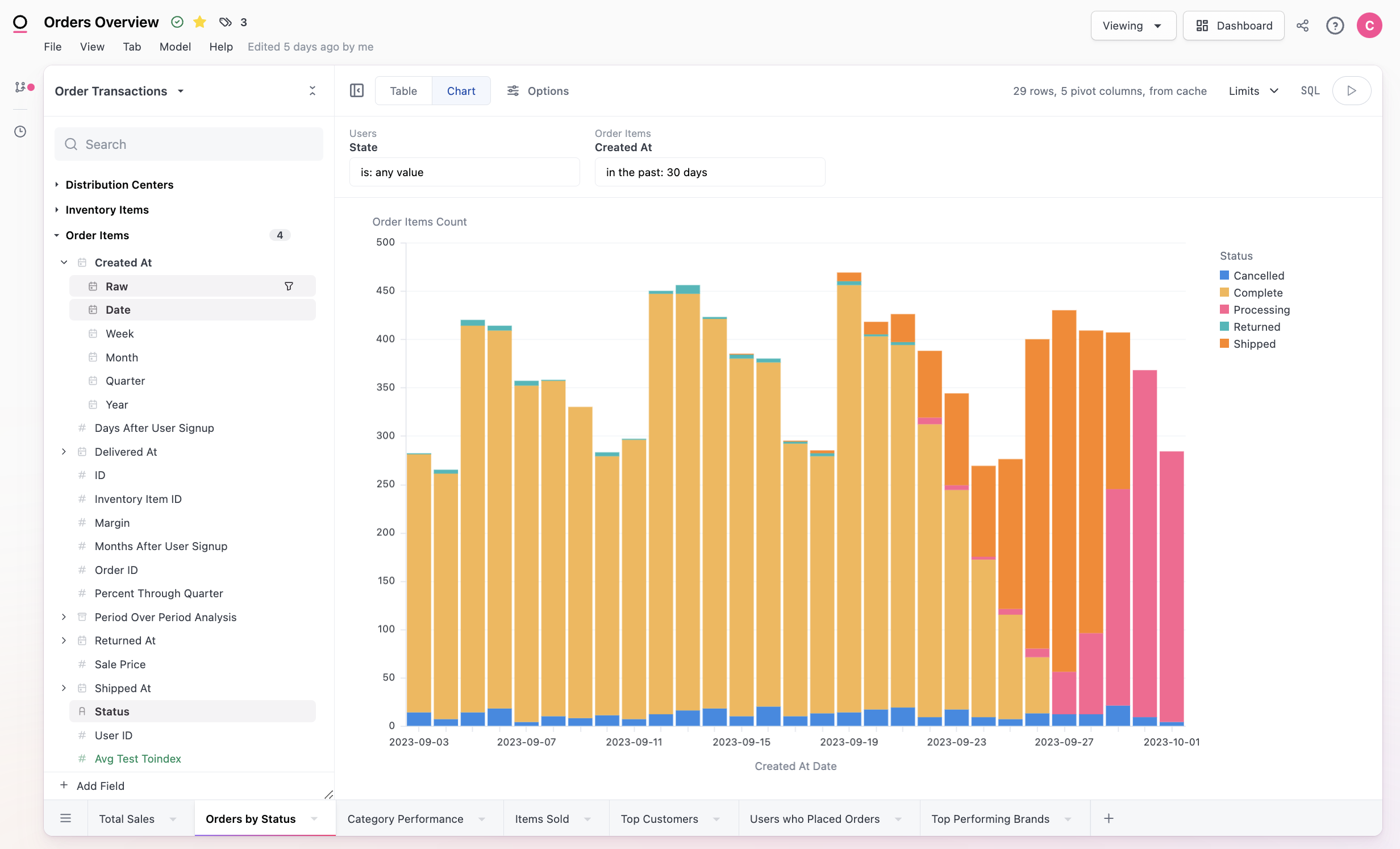Click the share icon in header
Screen dimensions: 1400x849
click(1303, 26)
